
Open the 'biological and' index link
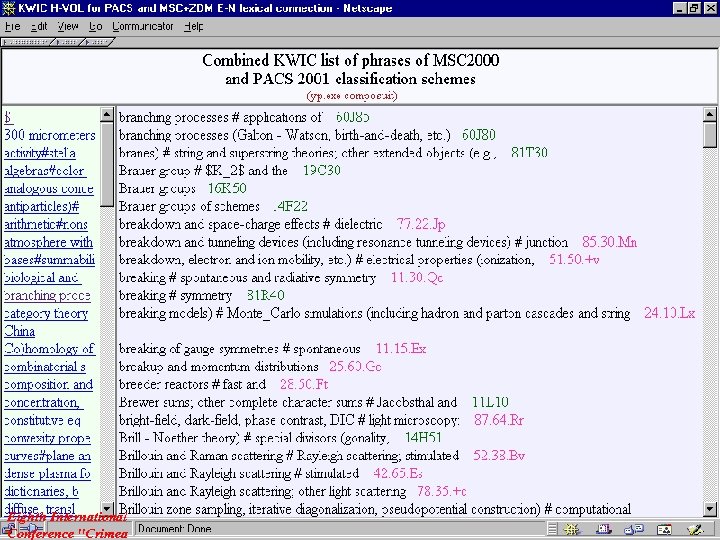[42, 278]
